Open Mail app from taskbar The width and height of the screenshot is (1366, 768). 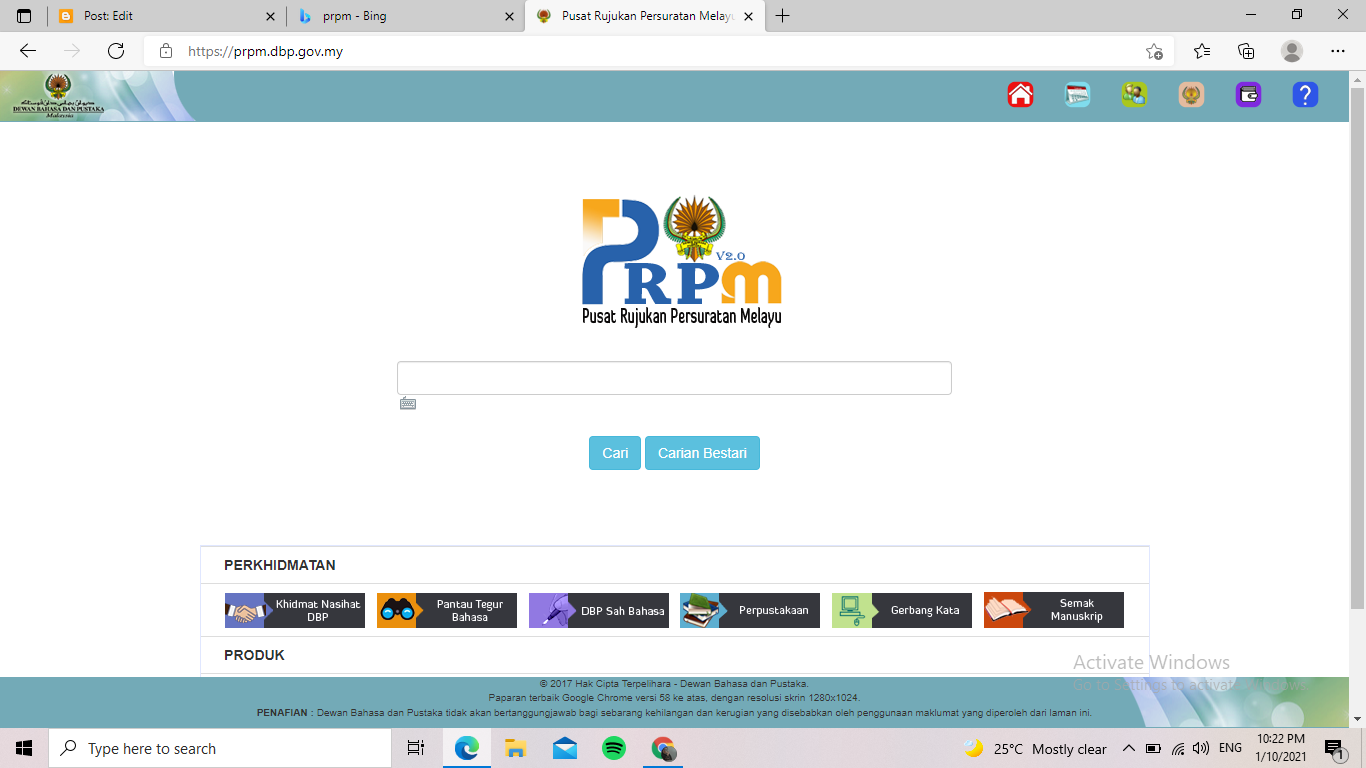click(564, 748)
